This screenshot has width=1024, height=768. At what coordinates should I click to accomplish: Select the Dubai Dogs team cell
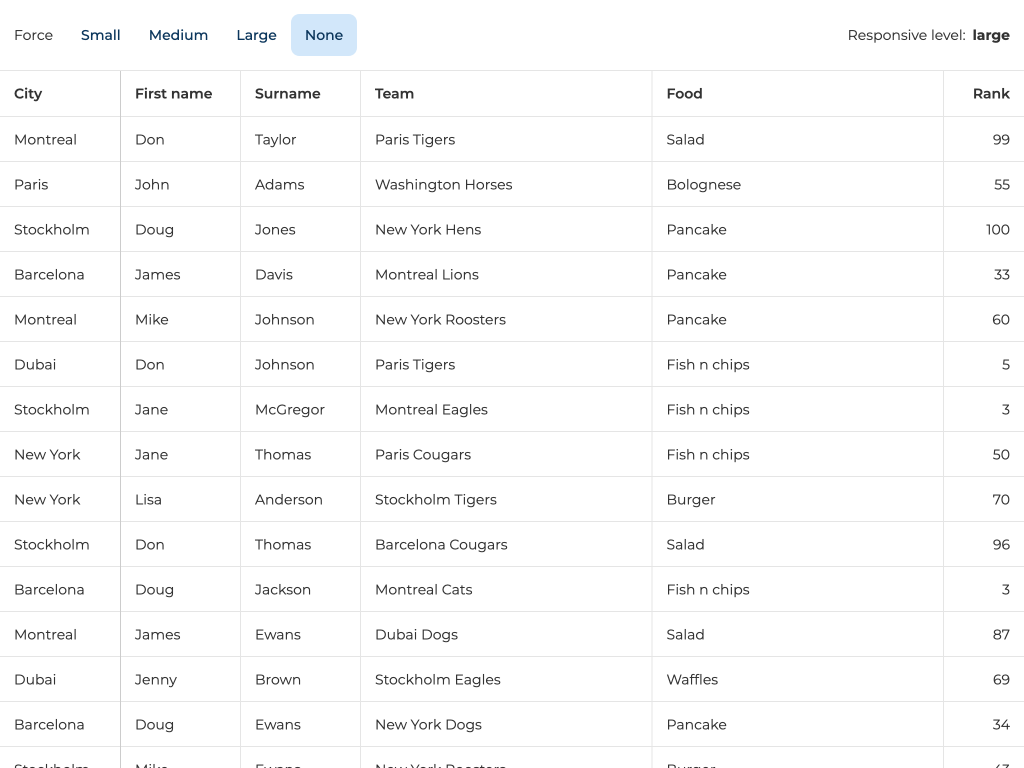point(416,635)
